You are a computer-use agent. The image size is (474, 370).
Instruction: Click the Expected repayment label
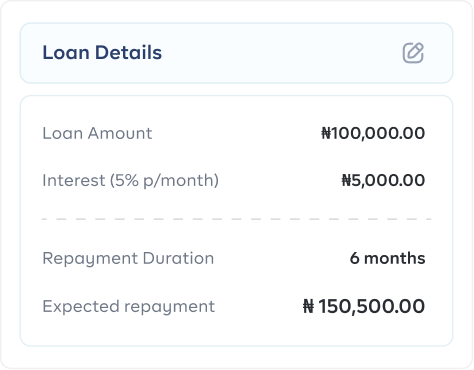coord(129,307)
